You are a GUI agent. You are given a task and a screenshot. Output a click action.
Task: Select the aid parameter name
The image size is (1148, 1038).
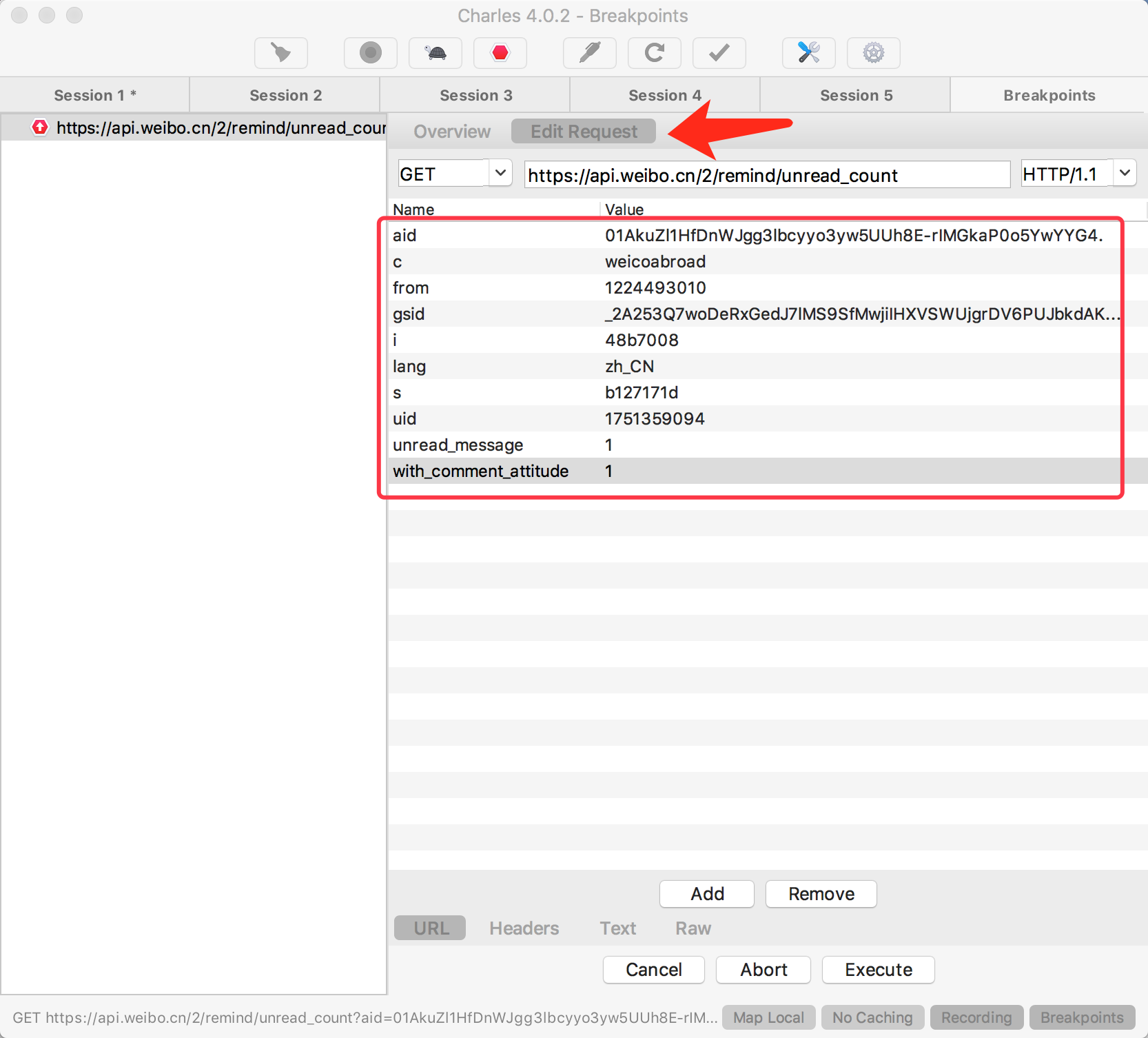pos(404,236)
